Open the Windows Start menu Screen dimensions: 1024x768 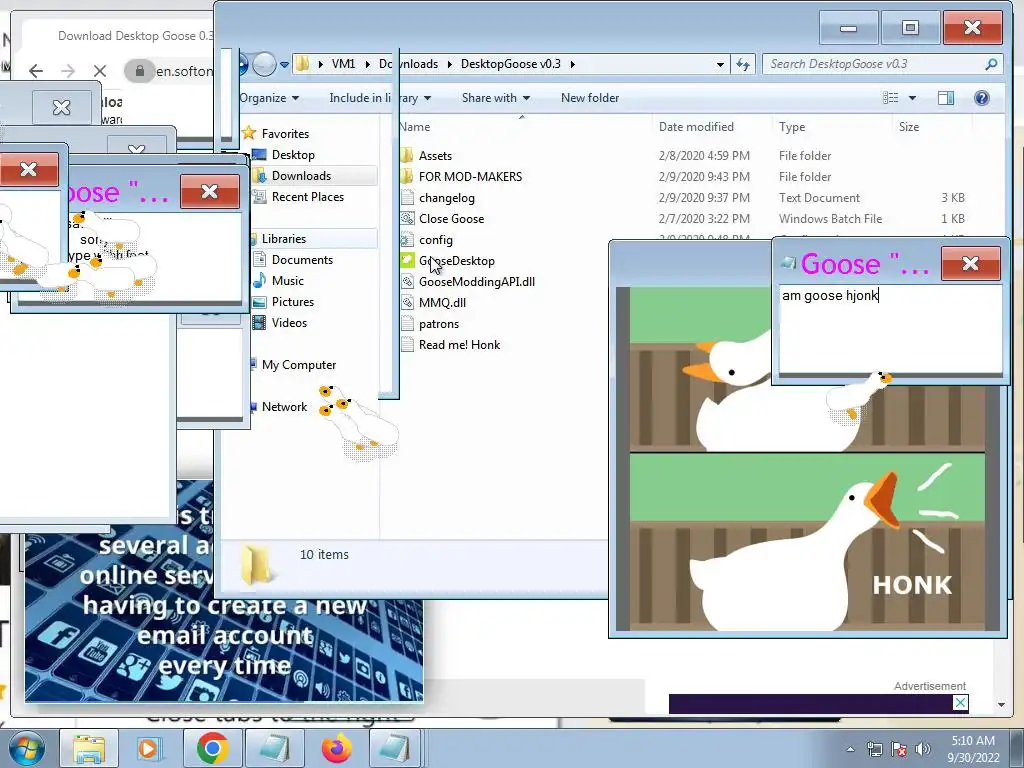[27, 748]
